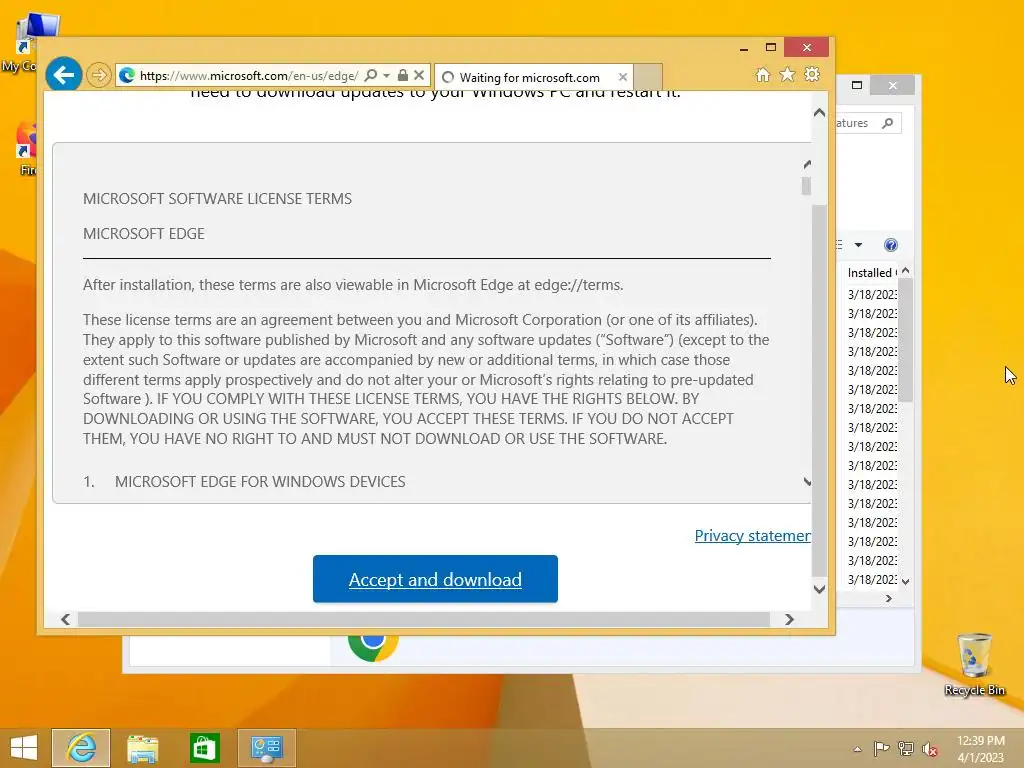1024x768 pixels.
Task: Open a new blank tab in IE
Action: point(648,76)
